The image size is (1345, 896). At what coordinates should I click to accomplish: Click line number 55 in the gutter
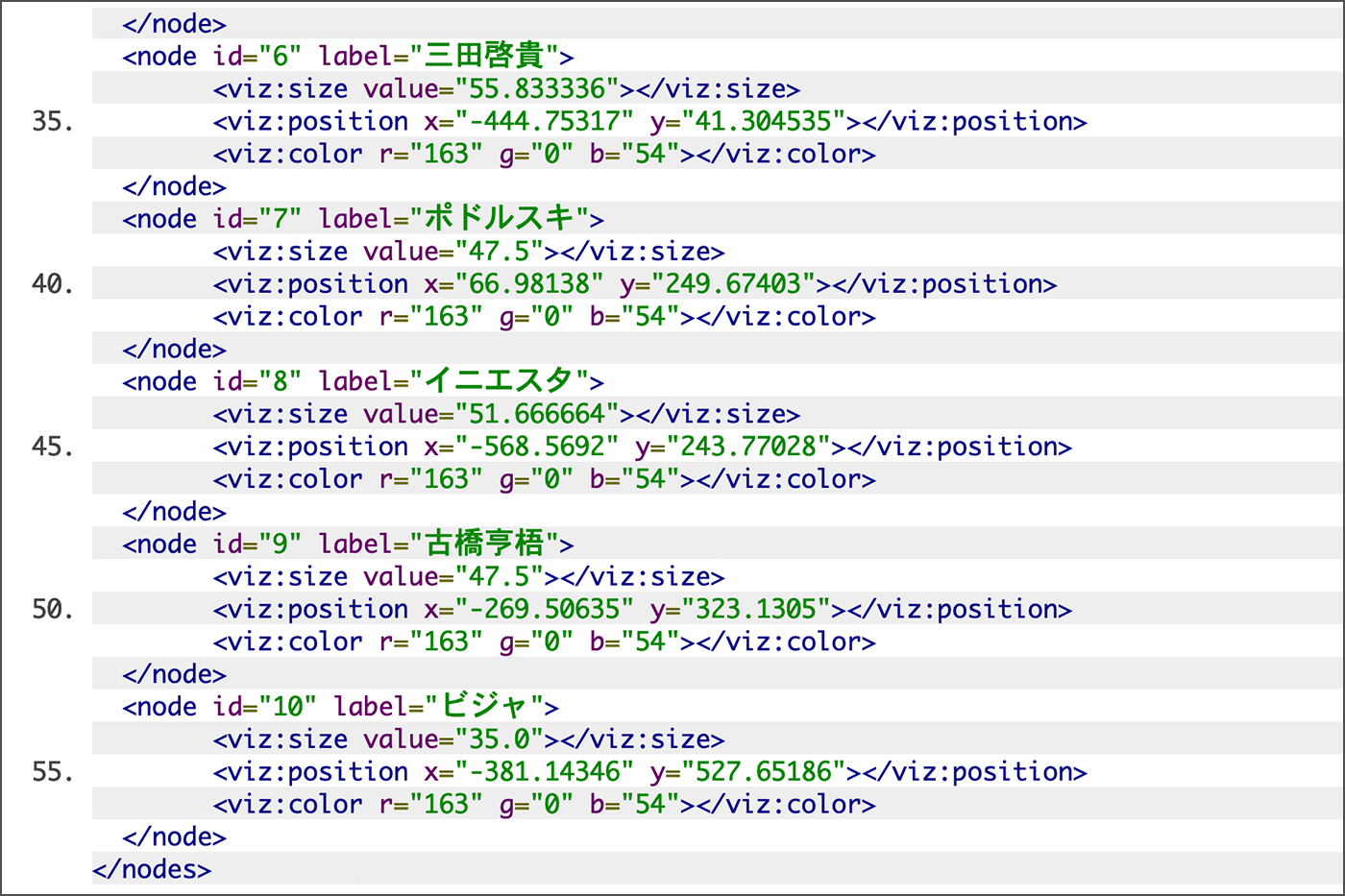pyautogui.click(x=53, y=772)
